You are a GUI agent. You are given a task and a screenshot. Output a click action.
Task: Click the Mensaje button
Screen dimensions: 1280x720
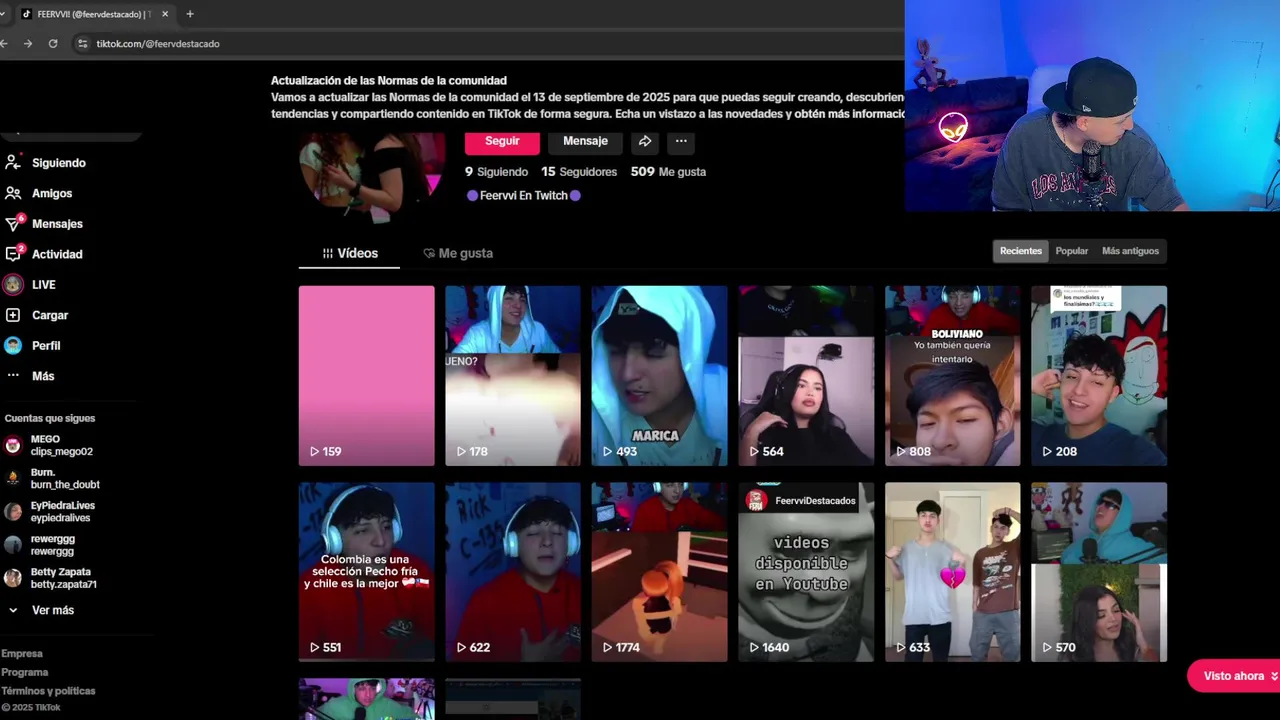click(x=585, y=141)
